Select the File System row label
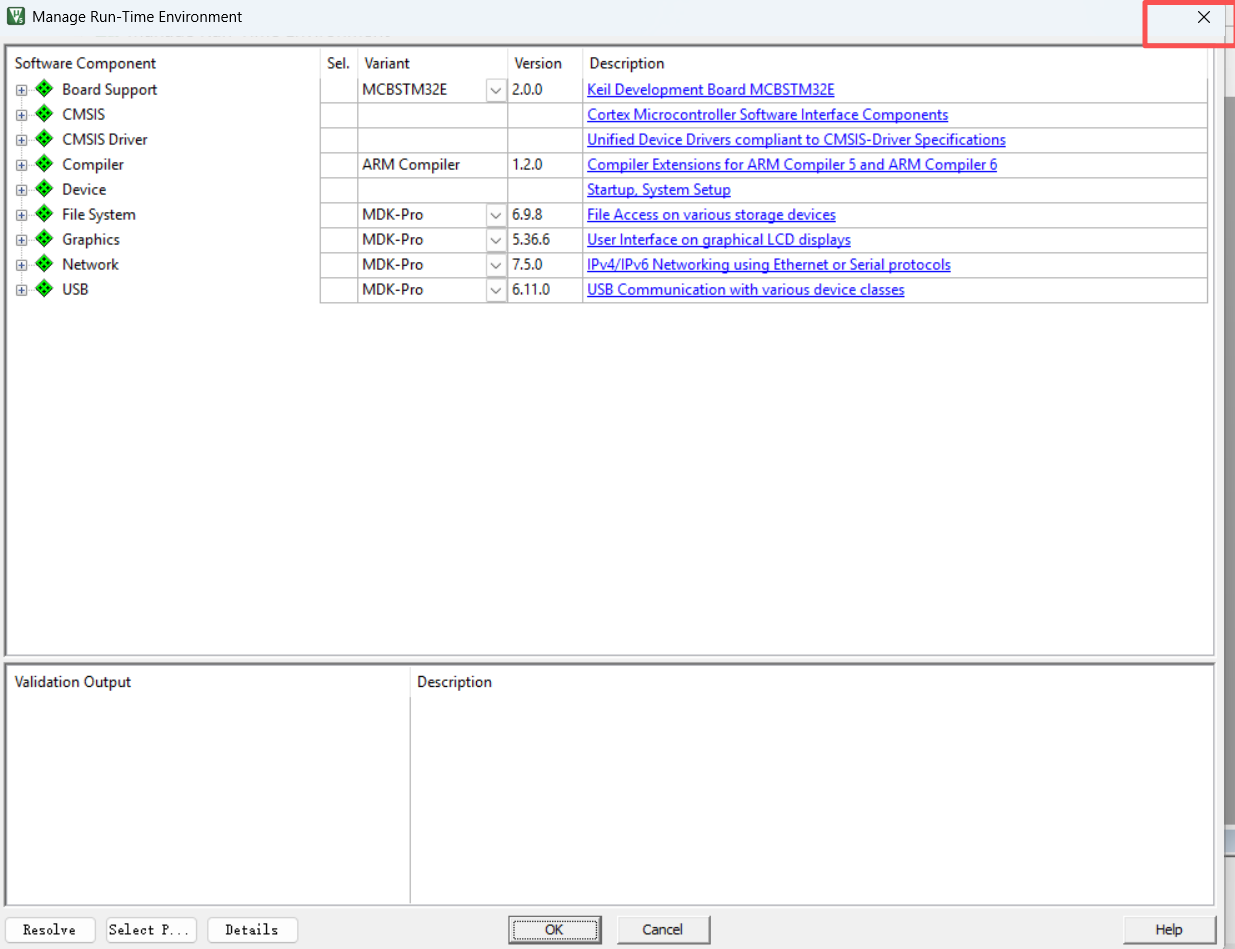 (99, 215)
